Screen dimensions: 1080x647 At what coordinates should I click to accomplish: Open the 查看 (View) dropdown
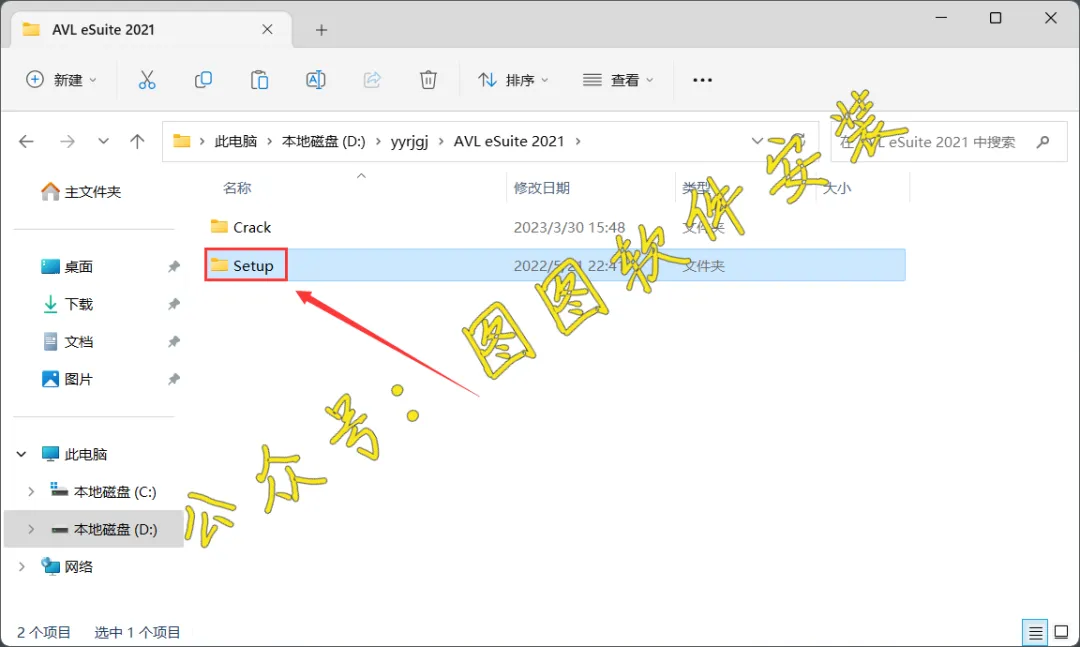618,80
